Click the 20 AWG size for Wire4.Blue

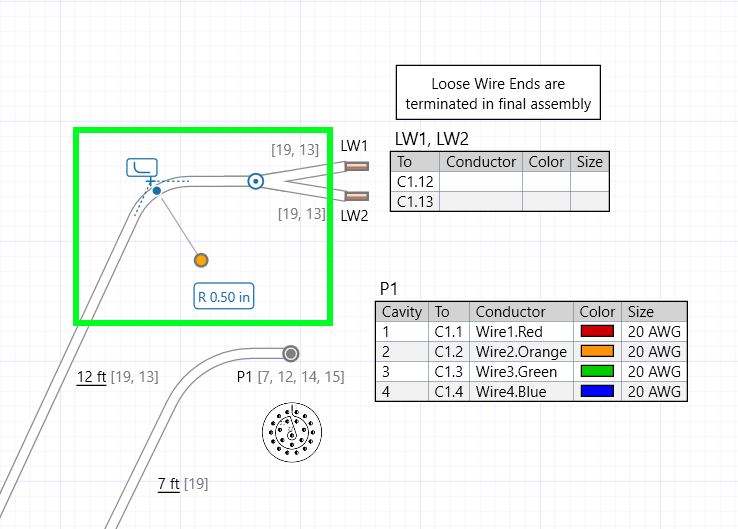tap(654, 392)
